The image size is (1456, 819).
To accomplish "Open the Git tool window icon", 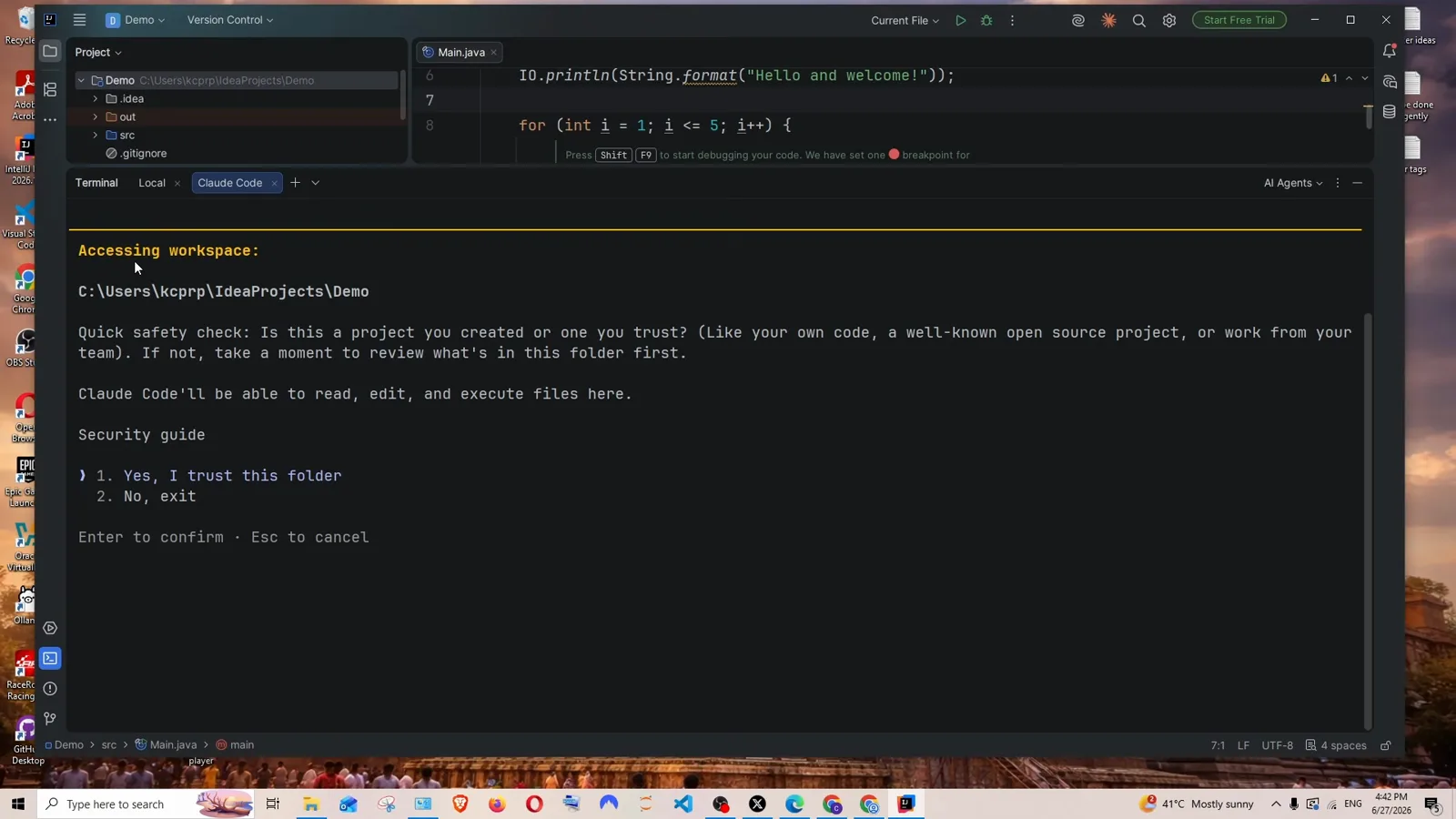I will point(50,719).
